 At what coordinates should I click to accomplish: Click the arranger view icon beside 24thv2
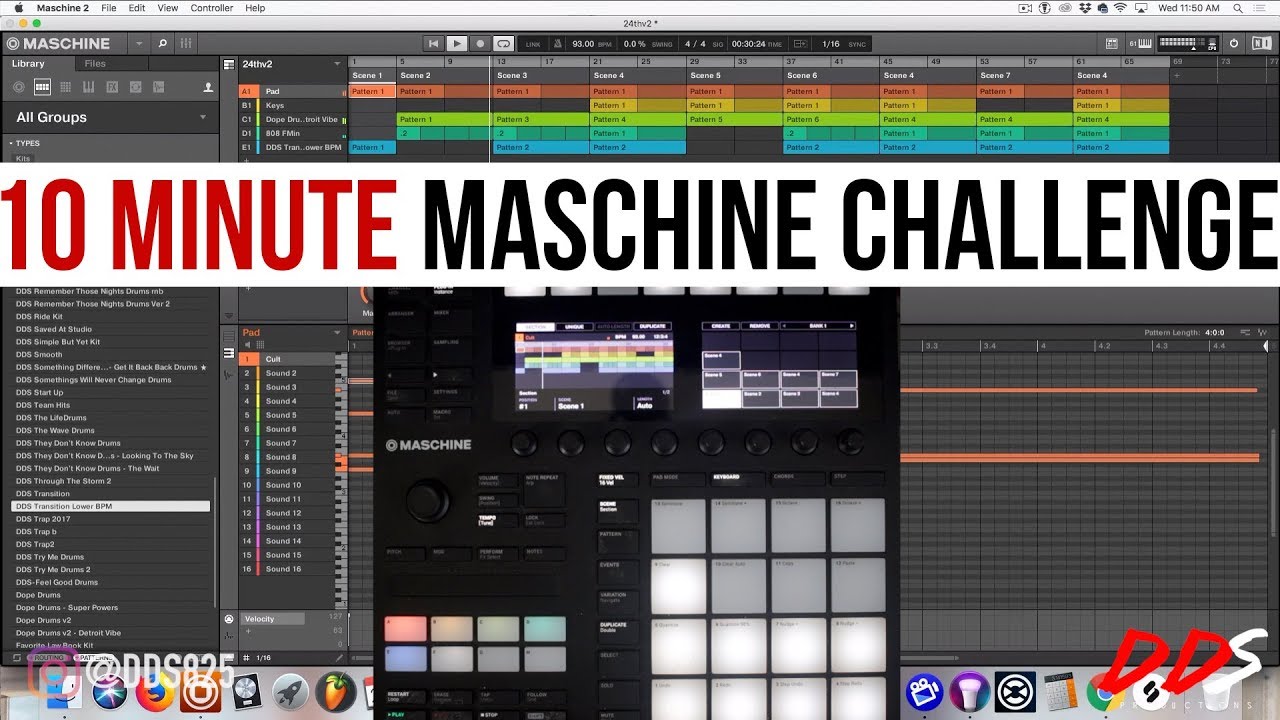pyautogui.click(x=229, y=63)
